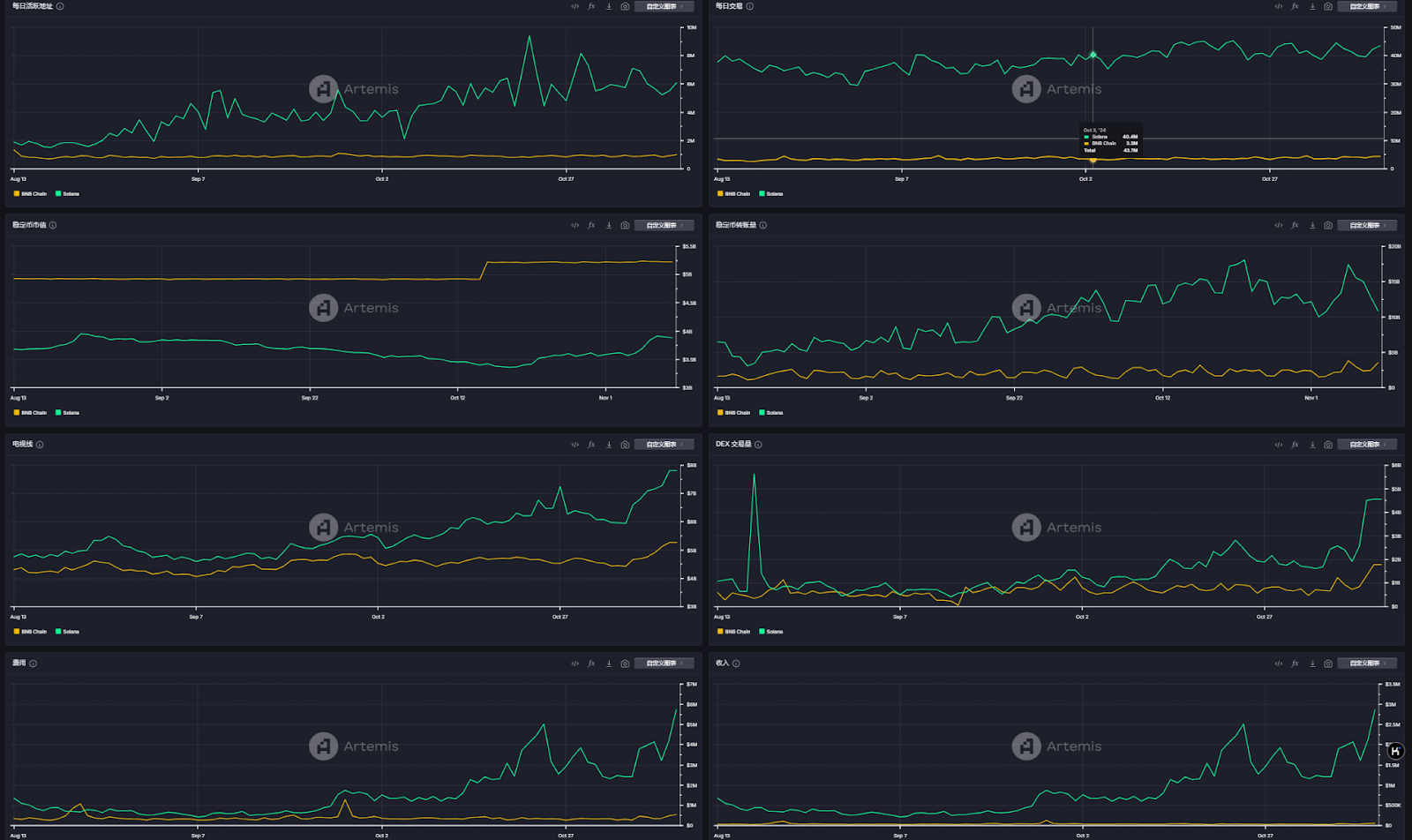Toggle Solana series in 每日活跃地址 legend
The height and width of the screenshot is (840, 1412).
click(67, 193)
